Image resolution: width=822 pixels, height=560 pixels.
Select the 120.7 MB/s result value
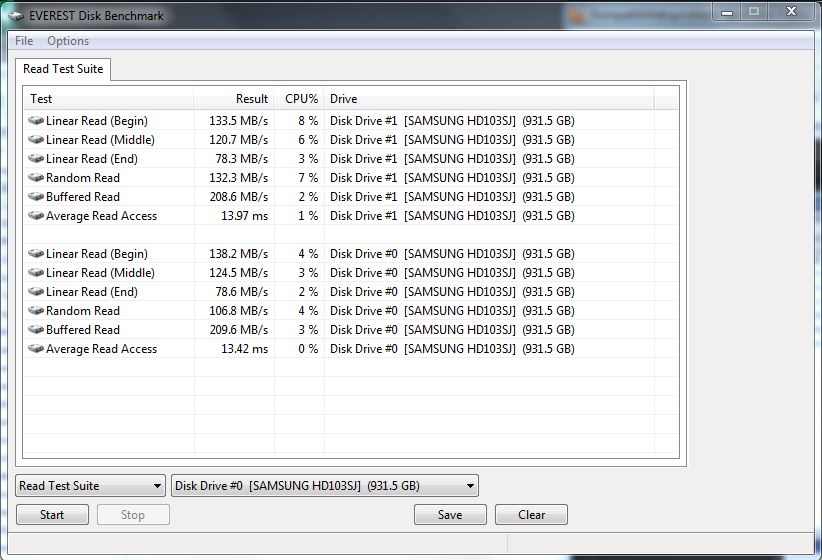click(x=239, y=139)
